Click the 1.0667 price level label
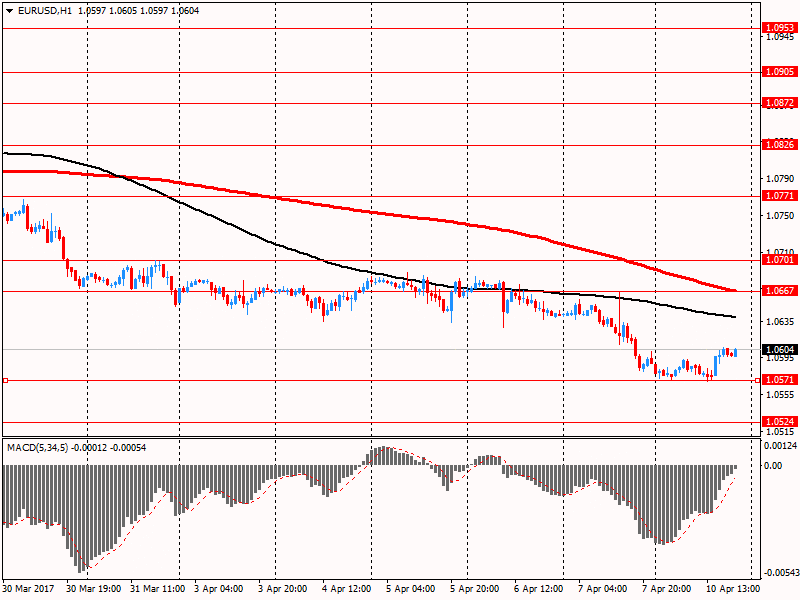 pos(780,290)
